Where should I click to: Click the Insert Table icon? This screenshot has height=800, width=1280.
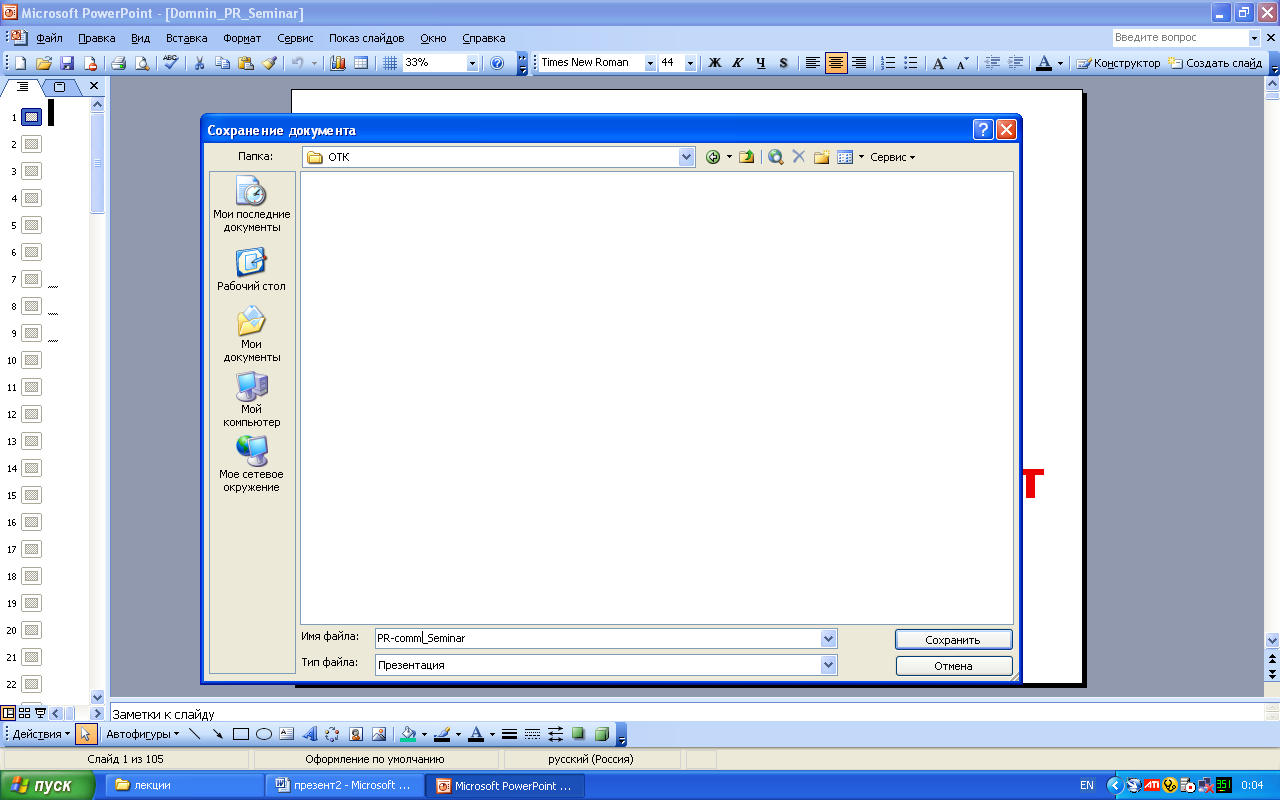(361, 63)
